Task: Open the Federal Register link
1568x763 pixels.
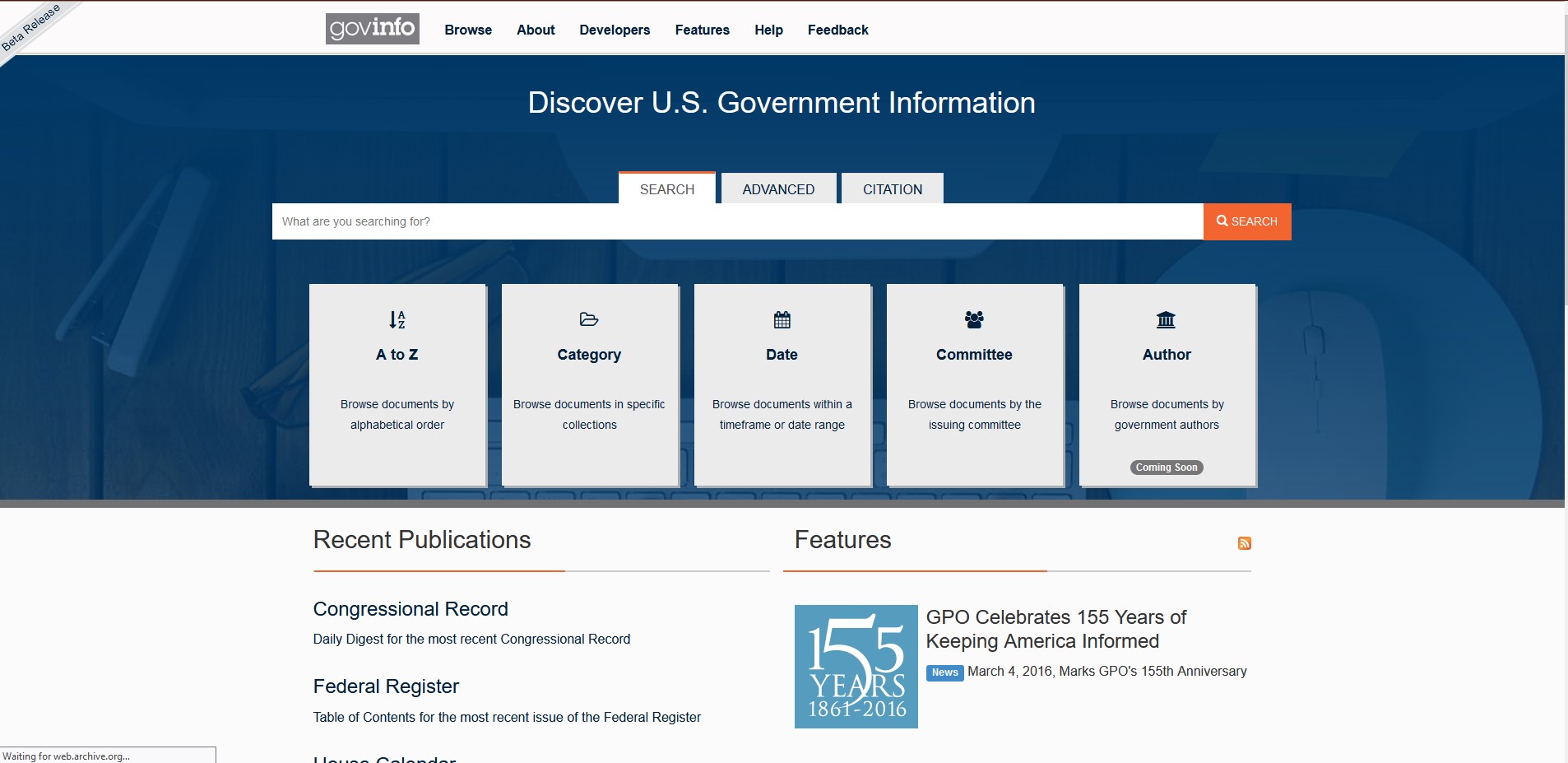Action: click(386, 686)
